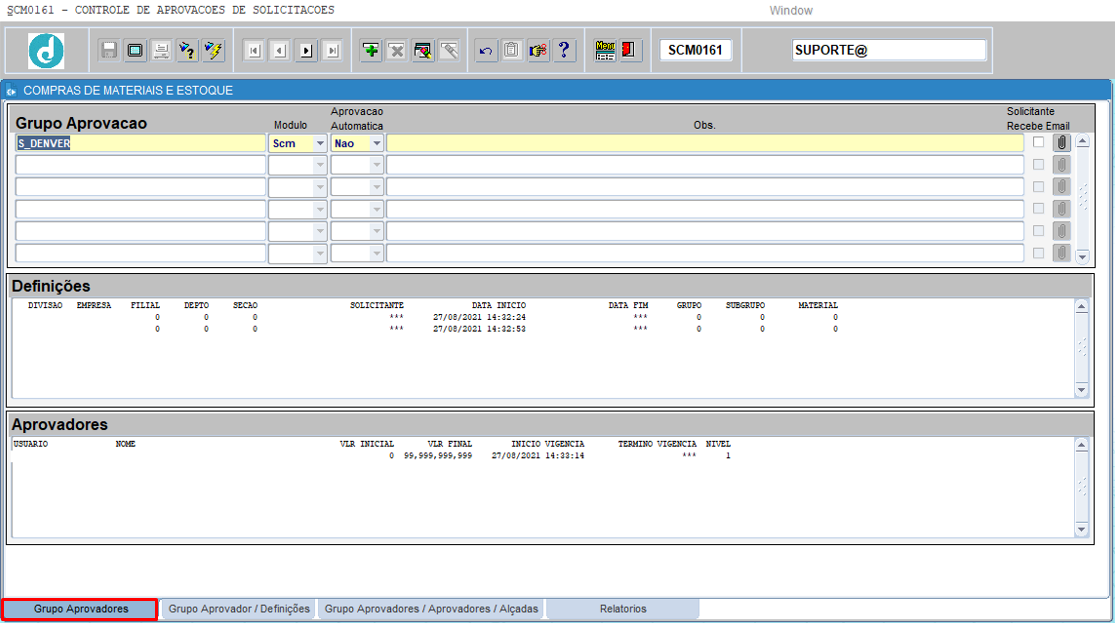This screenshot has height=623, width=1115.
Task: Open the Modulo dropdown in the third row
Action: pos(320,187)
